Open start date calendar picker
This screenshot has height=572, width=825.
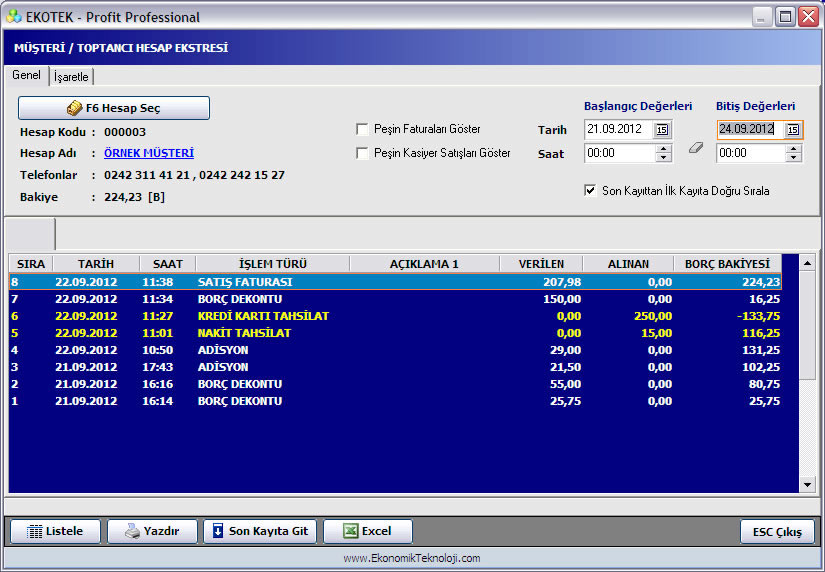662,129
